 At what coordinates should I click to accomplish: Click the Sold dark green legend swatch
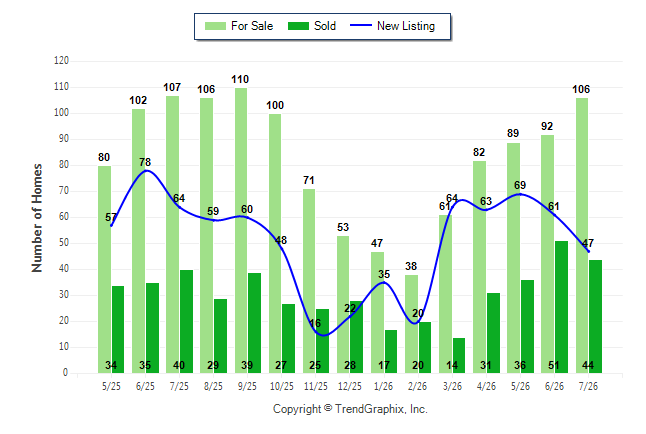point(298,26)
